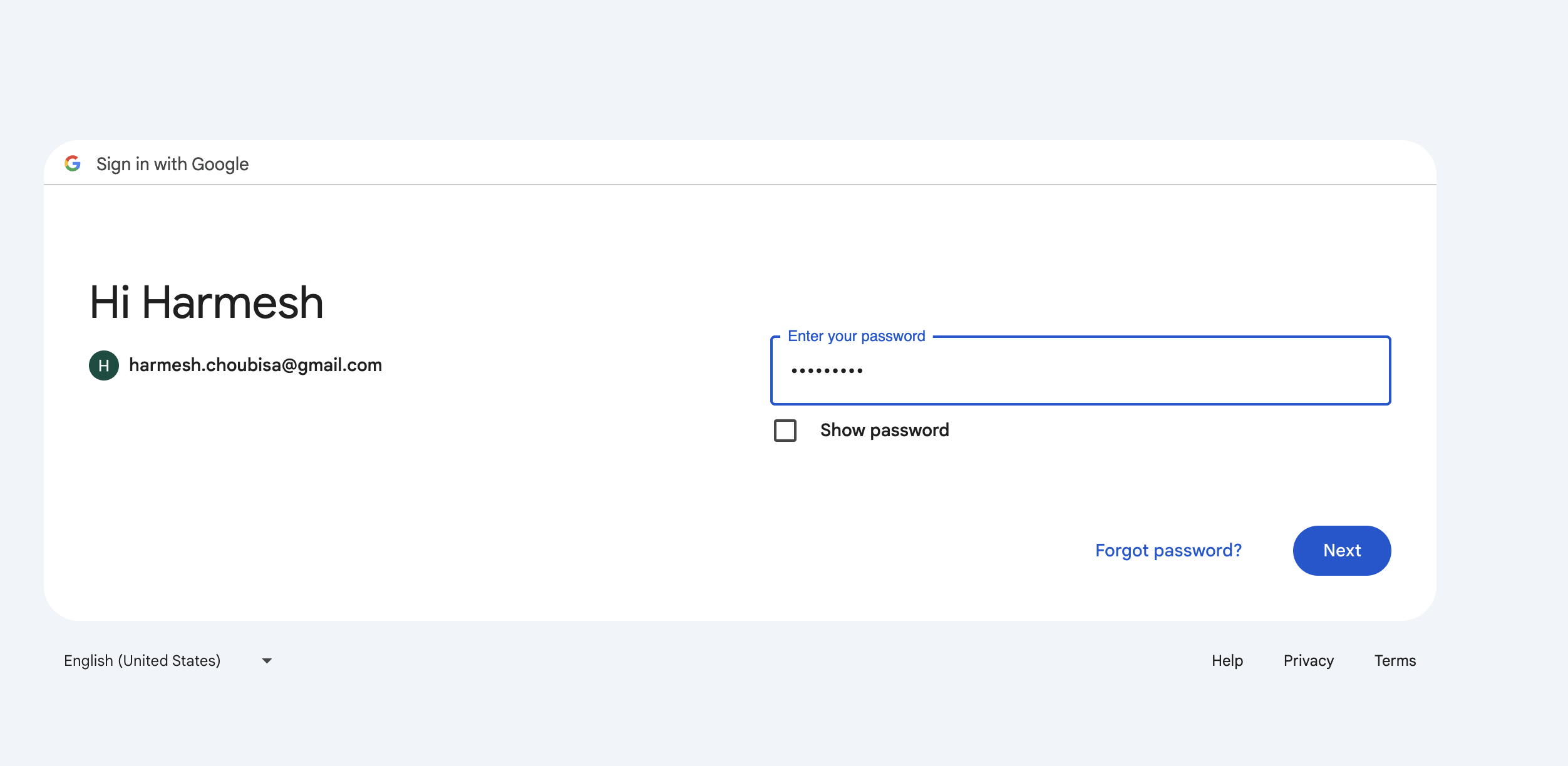
Task: Open the Help link in footer
Action: pyautogui.click(x=1227, y=661)
